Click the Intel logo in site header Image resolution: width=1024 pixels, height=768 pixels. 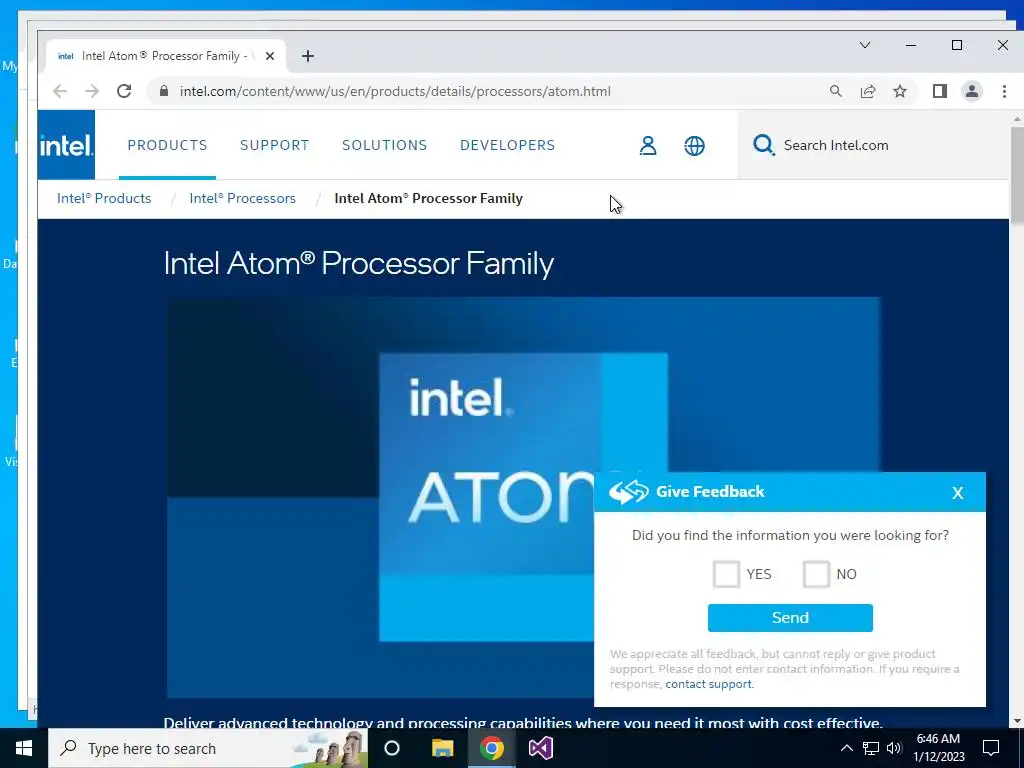click(66, 145)
